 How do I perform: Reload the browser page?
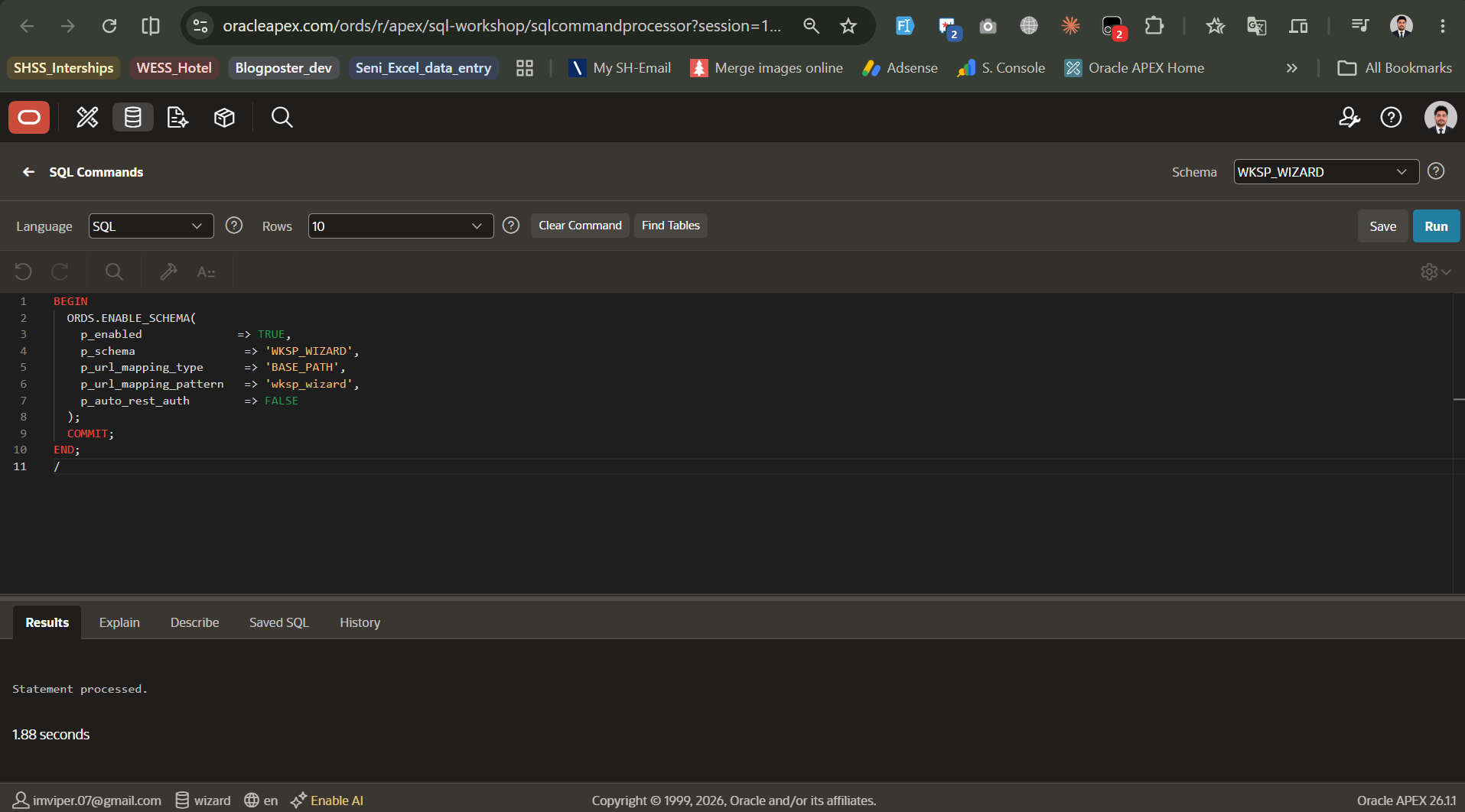109,26
